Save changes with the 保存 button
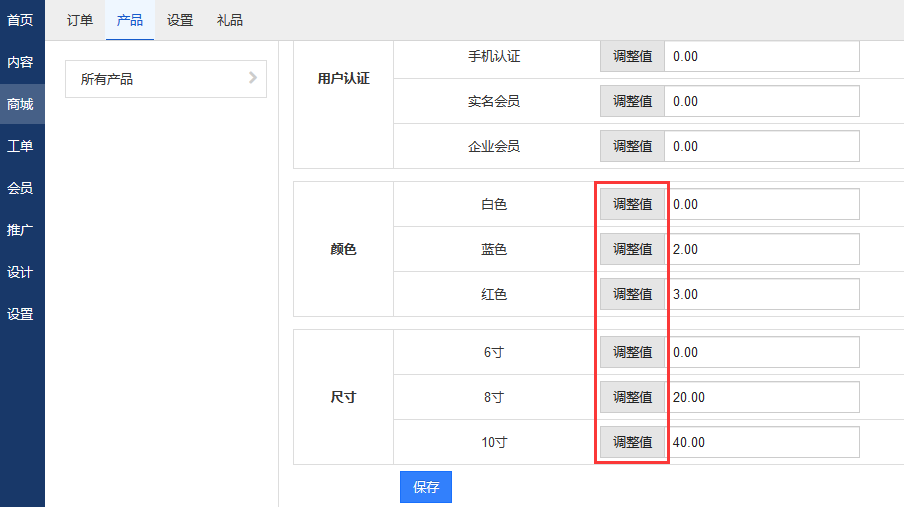Screen dimensions: 904x507 (x=426, y=487)
